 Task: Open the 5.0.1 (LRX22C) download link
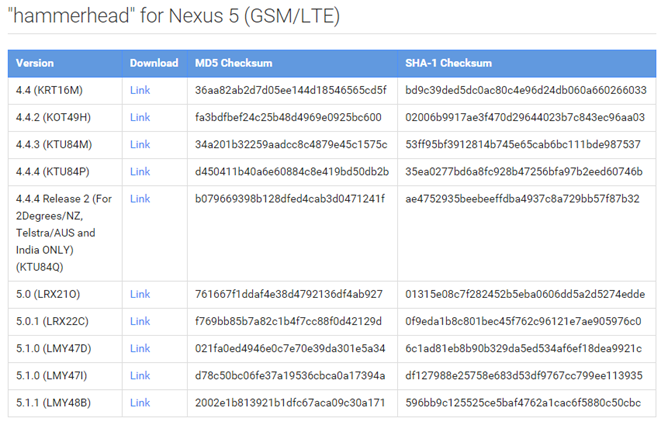pos(140,321)
